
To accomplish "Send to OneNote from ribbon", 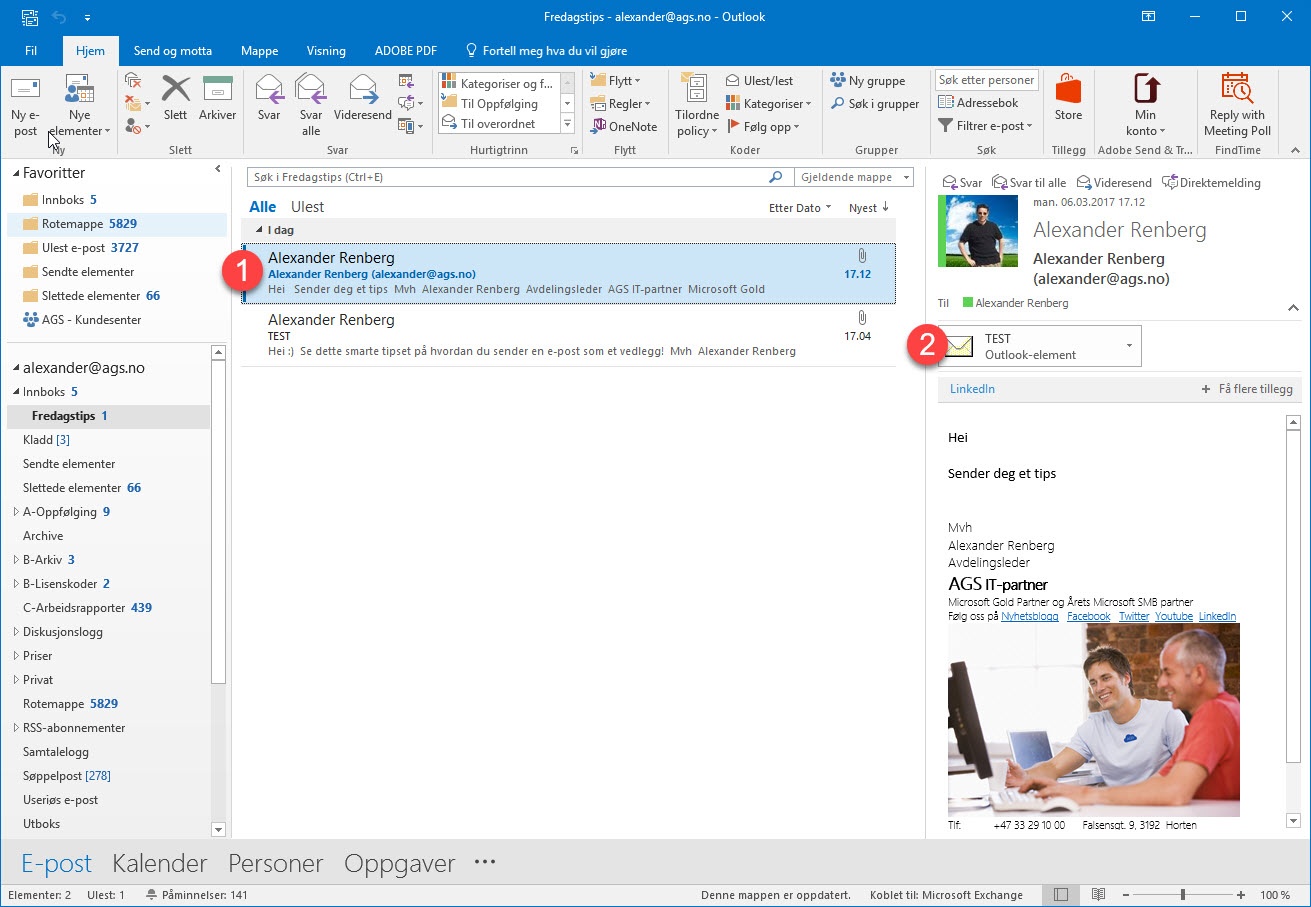I will [x=624, y=127].
